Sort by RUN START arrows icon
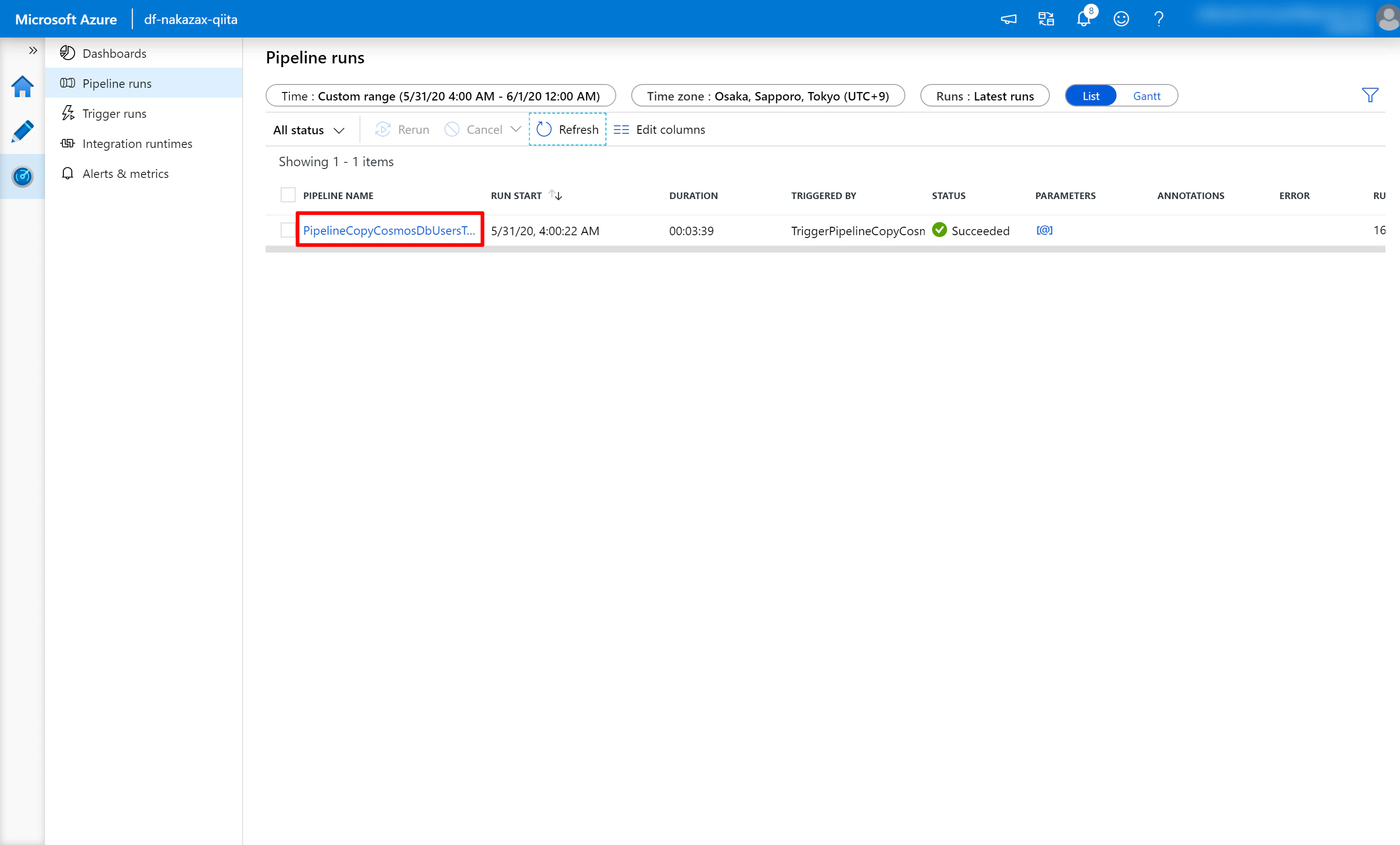This screenshot has width=1400, height=845. click(x=556, y=195)
